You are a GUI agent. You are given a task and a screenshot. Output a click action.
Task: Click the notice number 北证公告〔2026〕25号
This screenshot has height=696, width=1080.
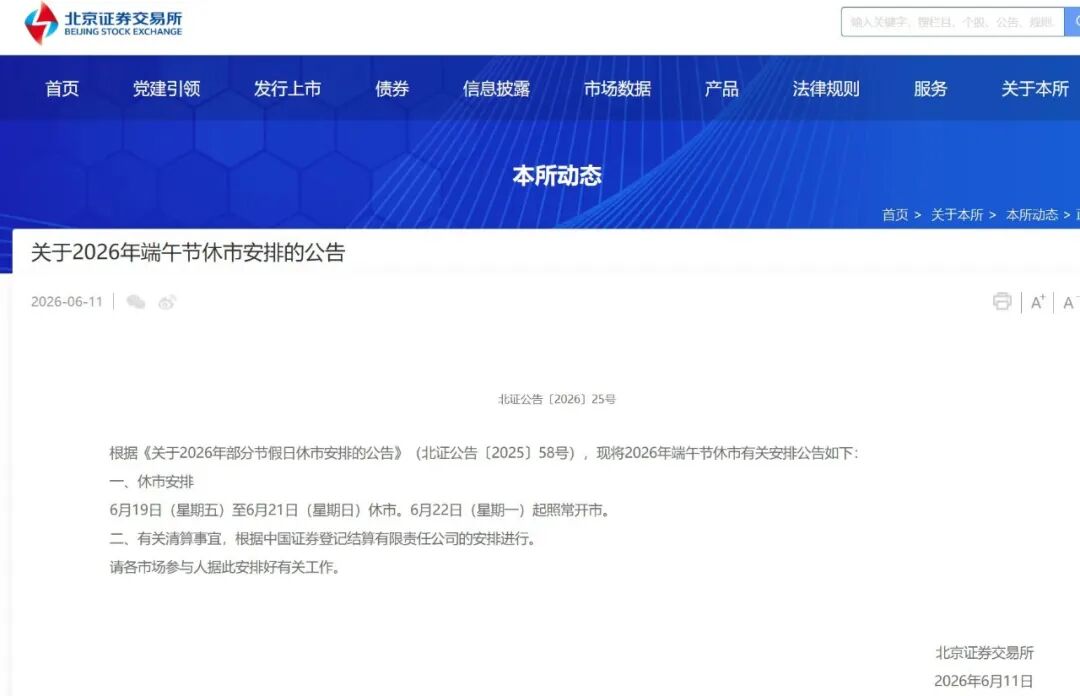coord(557,399)
